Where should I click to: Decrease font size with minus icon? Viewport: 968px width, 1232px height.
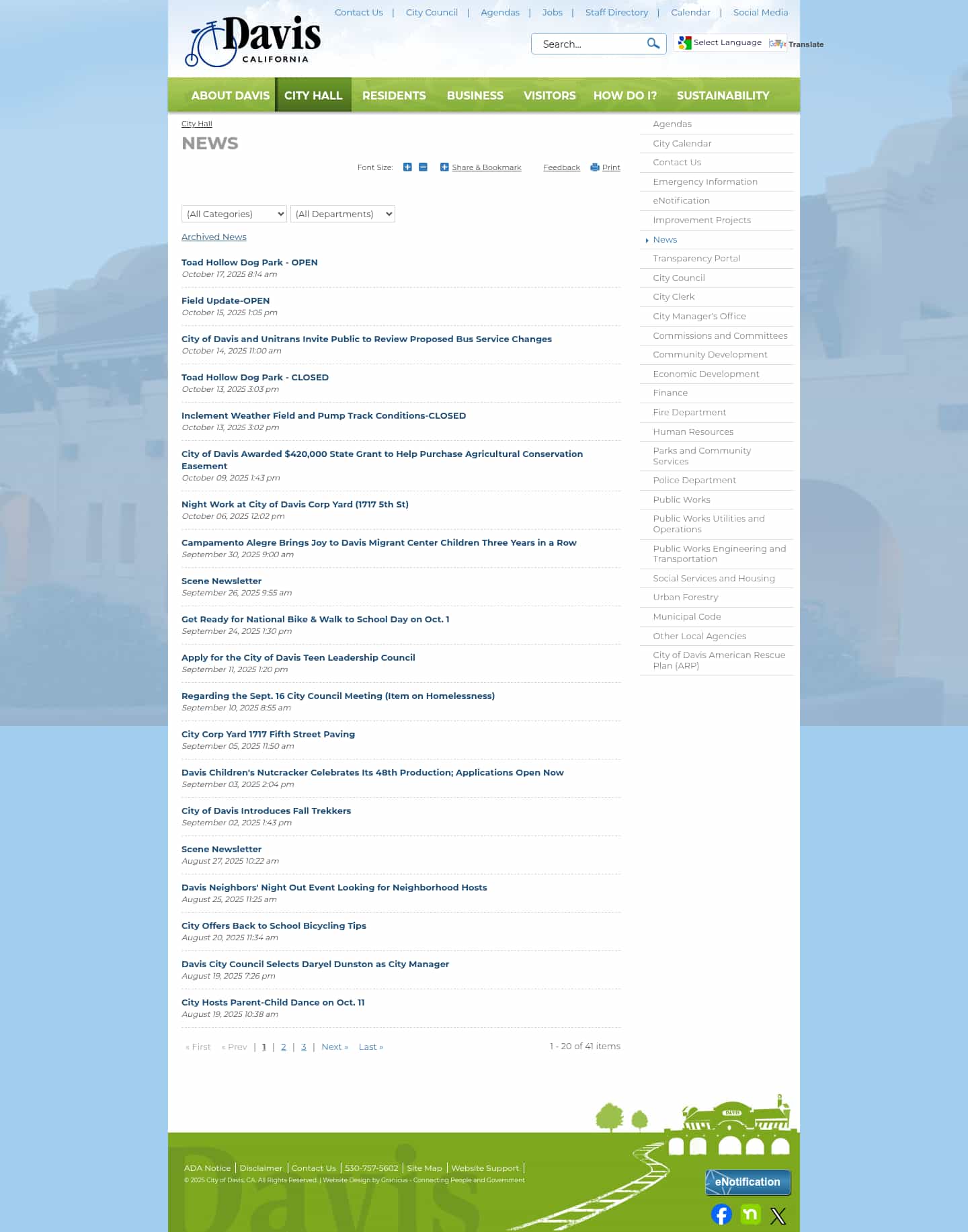(x=423, y=167)
